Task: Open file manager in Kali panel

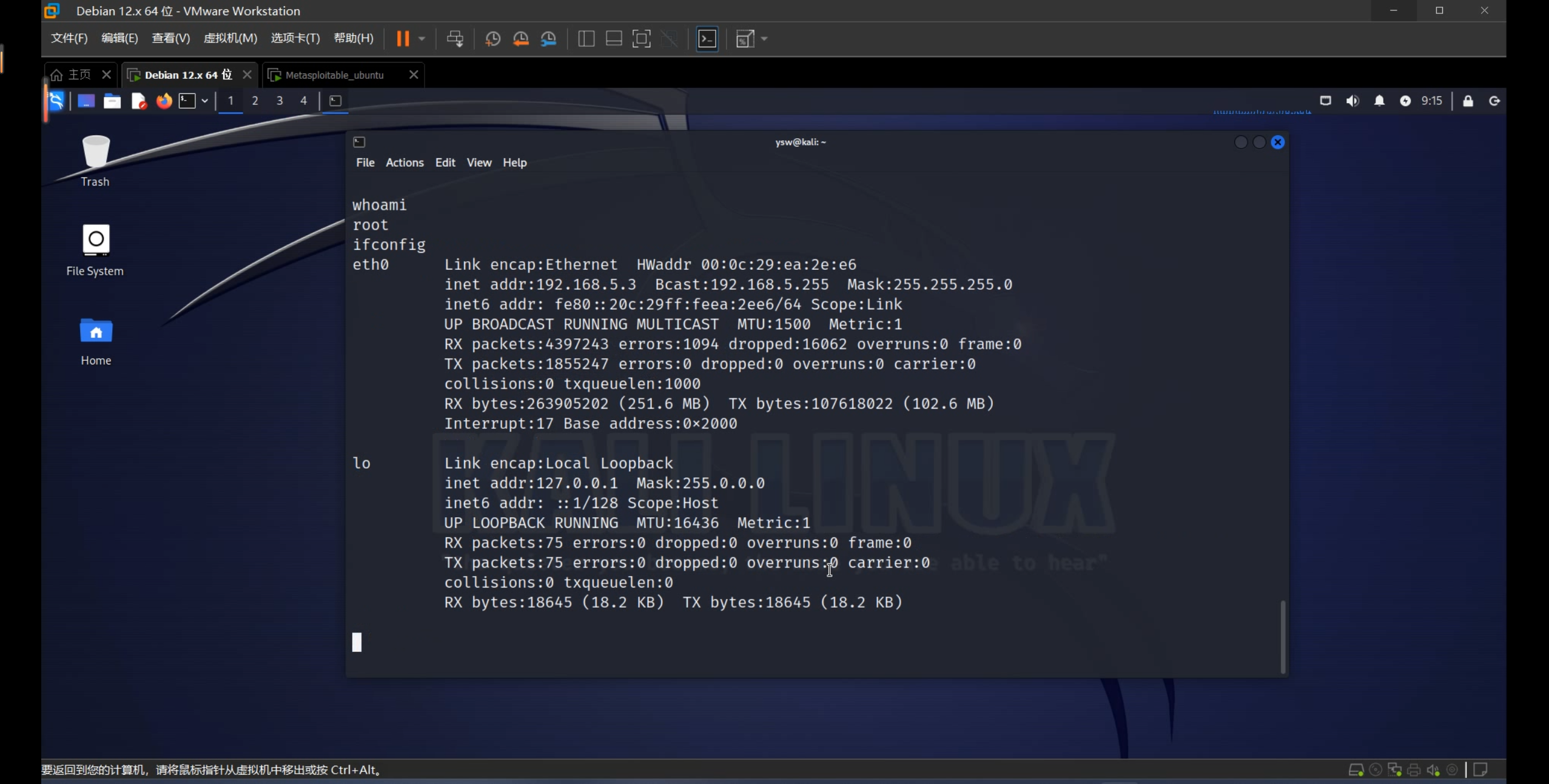Action: 112,101
